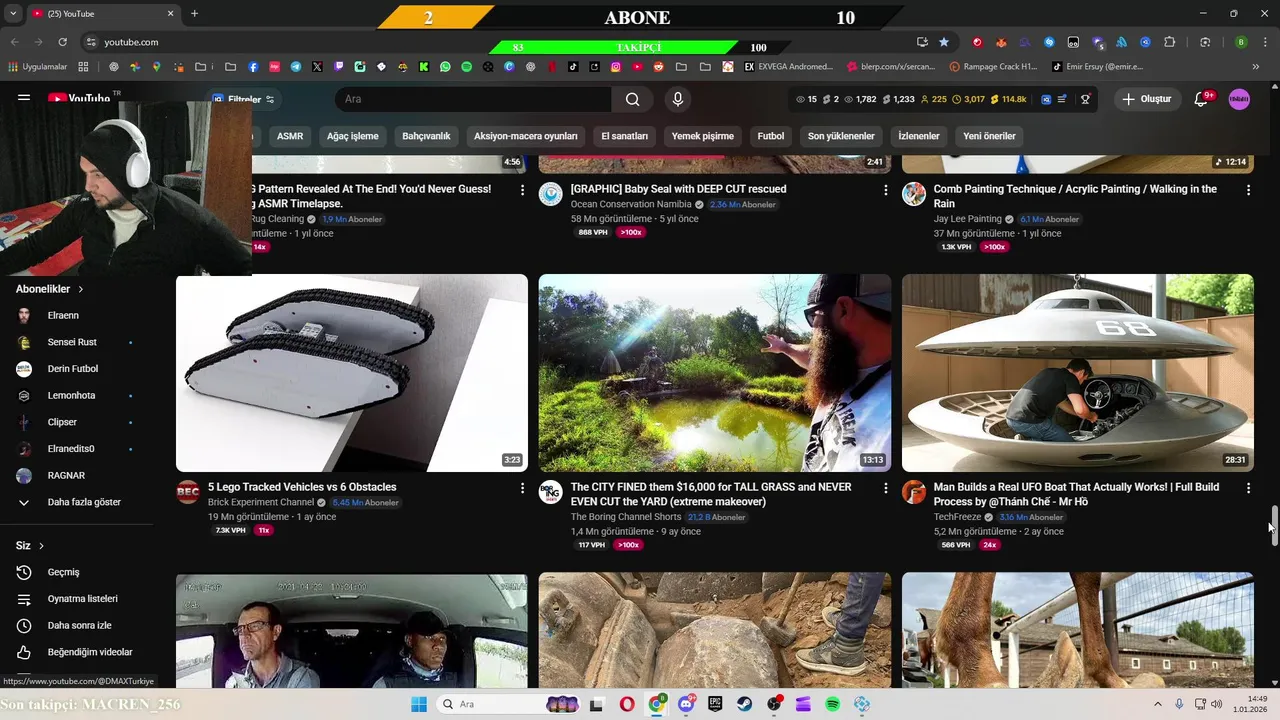Viewport: 1280px width, 720px height.
Task: Expand the Abonelikler section chevron
Action: tap(81, 289)
